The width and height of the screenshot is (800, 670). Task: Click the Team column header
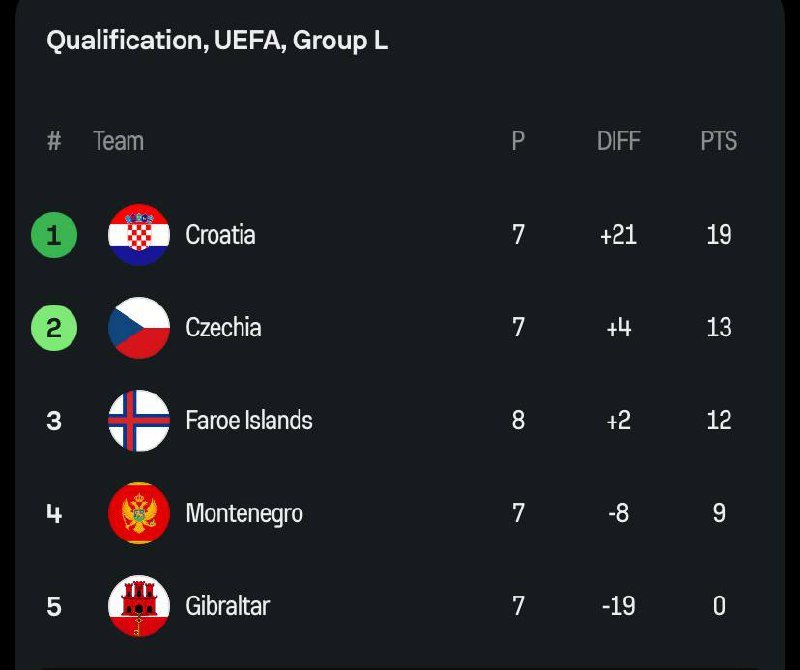pyautogui.click(x=118, y=142)
